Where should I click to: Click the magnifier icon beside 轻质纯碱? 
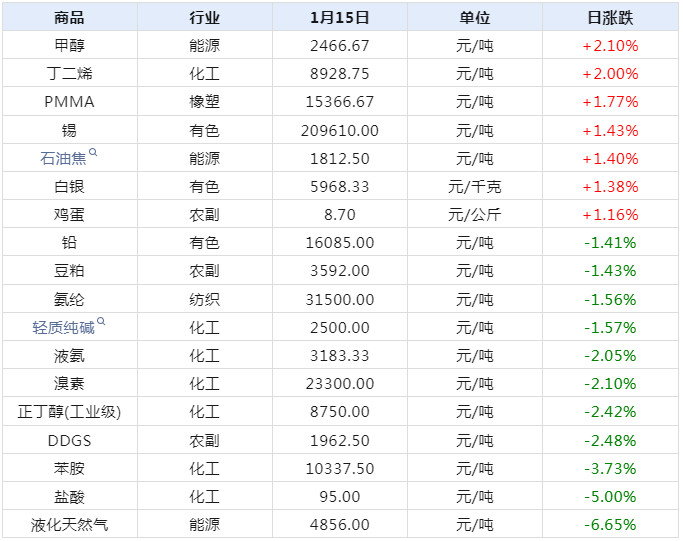101,323
